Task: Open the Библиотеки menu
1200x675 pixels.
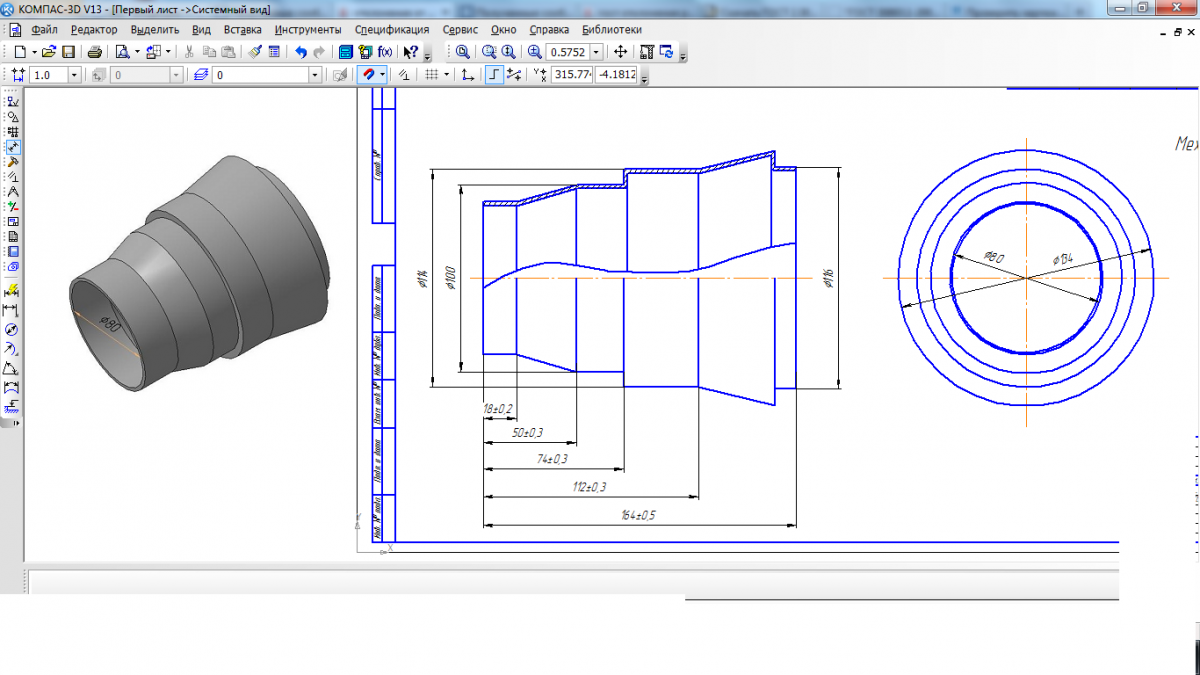Action: (612, 30)
